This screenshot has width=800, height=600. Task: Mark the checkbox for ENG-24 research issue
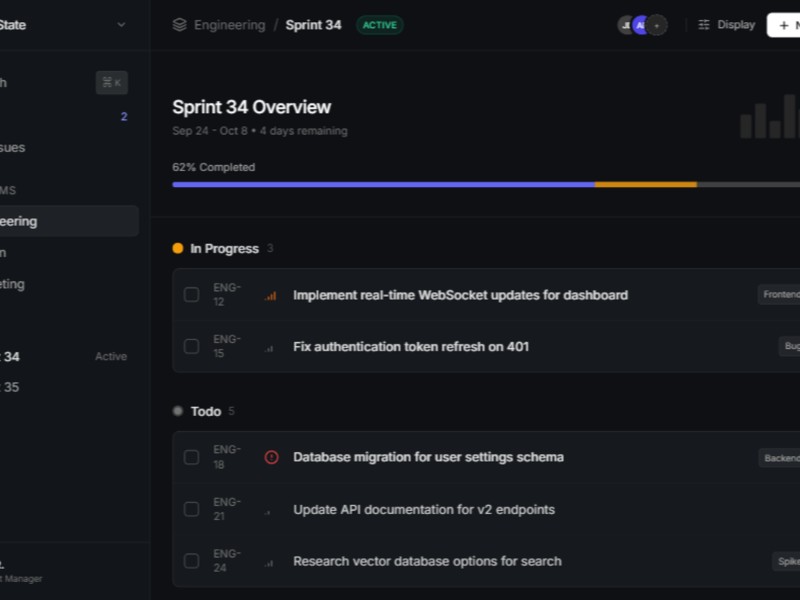click(x=191, y=561)
